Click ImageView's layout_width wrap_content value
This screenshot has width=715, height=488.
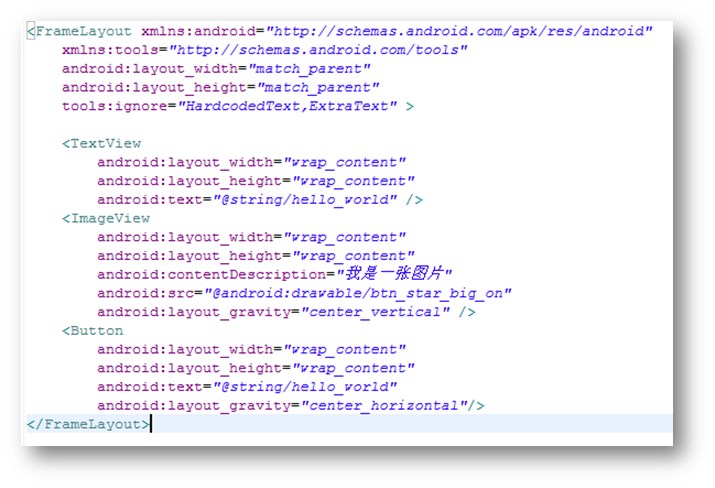pos(344,237)
